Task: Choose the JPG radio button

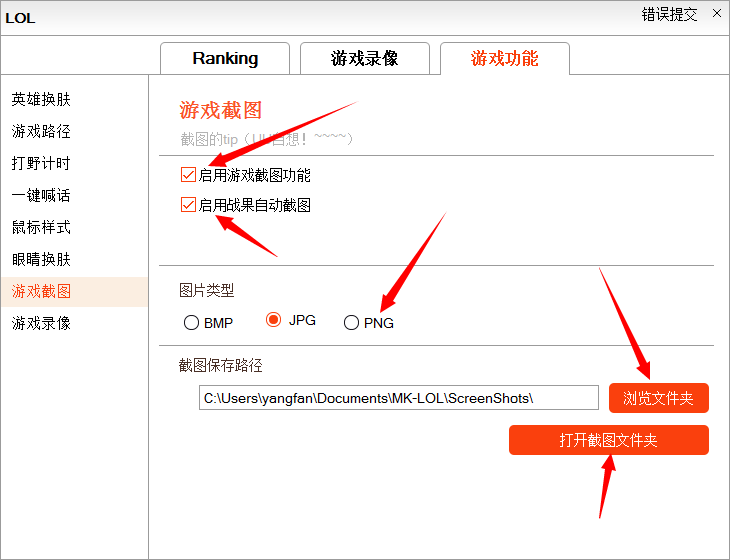Action: (x=273, y=320)
